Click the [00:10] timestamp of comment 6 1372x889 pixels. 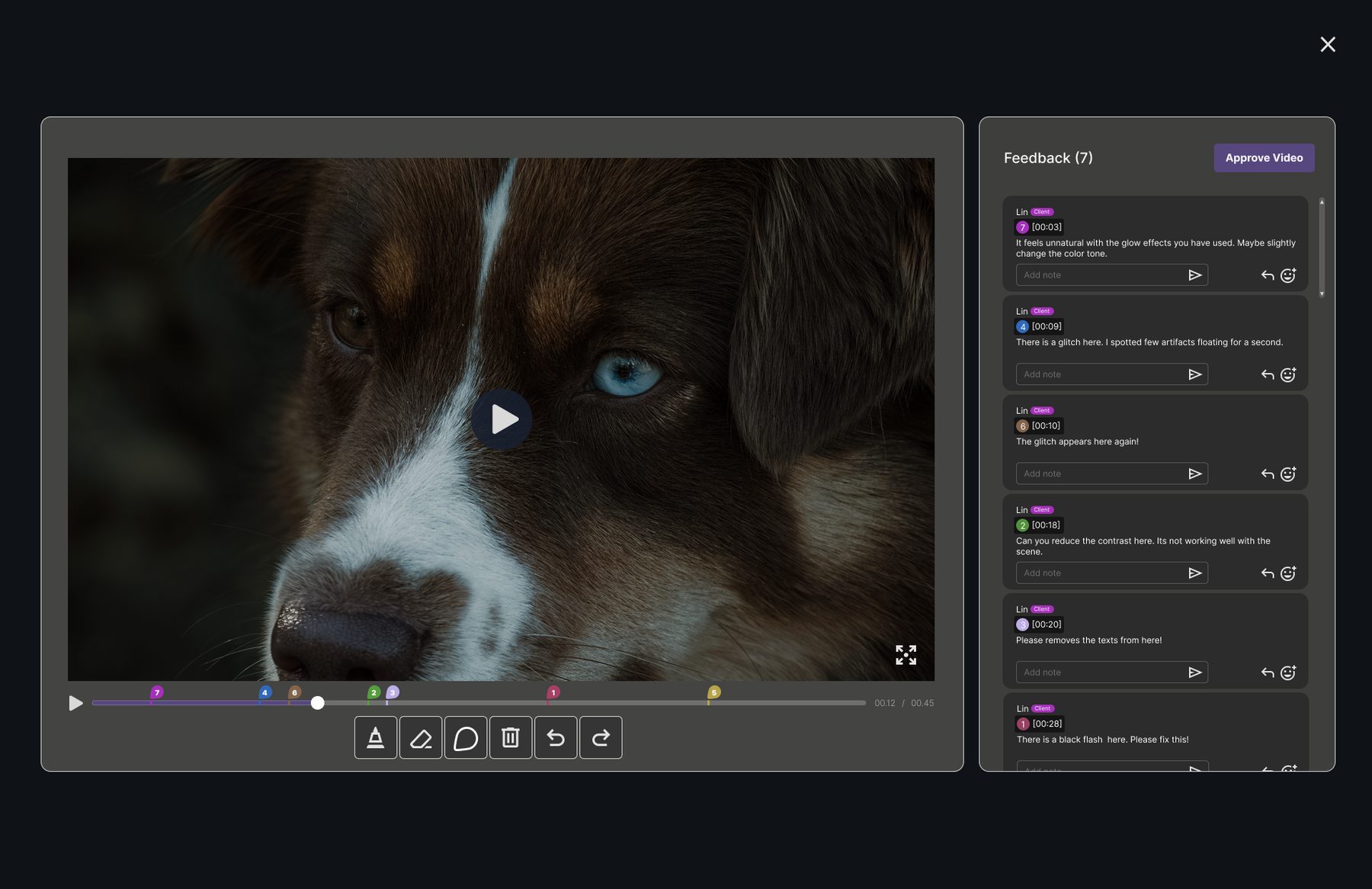click(x=1046, y=426)
